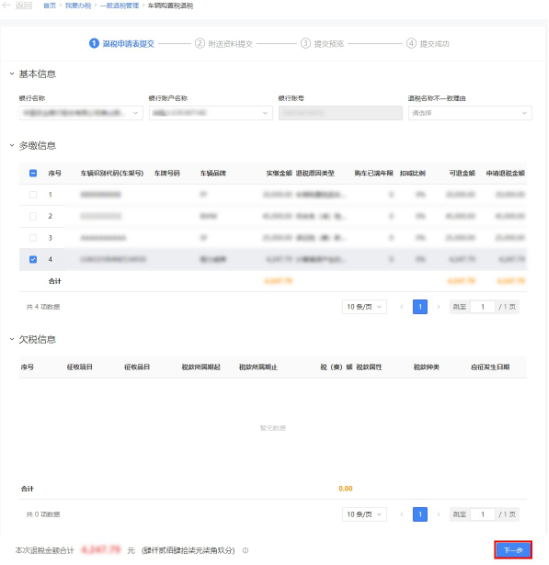Click page 1 button in 欠税信息 pagination
The height and width of the screenshot is (565, 549).
[420, 515]
